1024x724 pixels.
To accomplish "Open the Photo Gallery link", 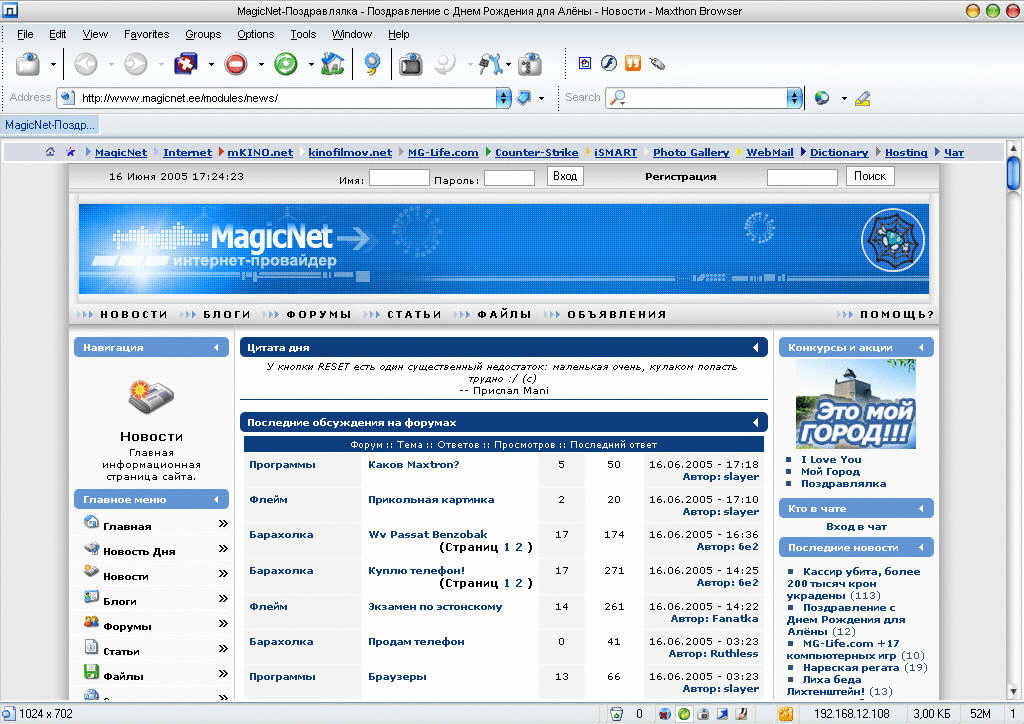I will point(691,152).
